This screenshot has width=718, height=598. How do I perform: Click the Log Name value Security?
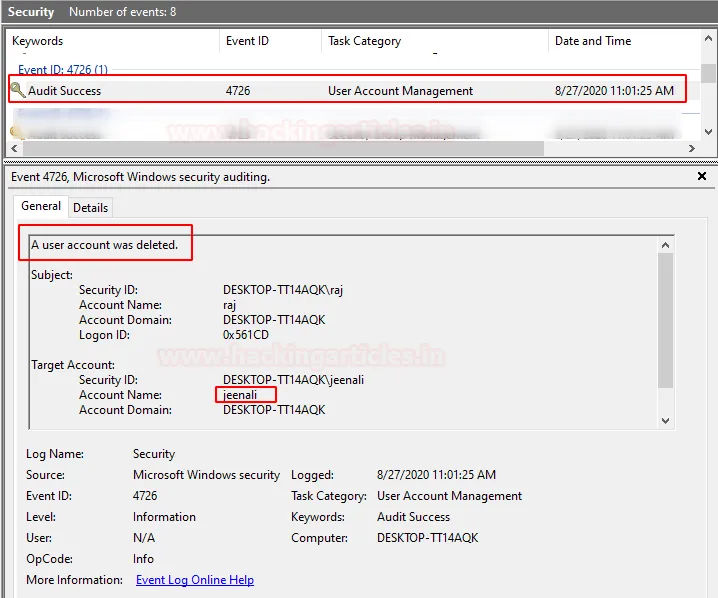tap(154, 454)
